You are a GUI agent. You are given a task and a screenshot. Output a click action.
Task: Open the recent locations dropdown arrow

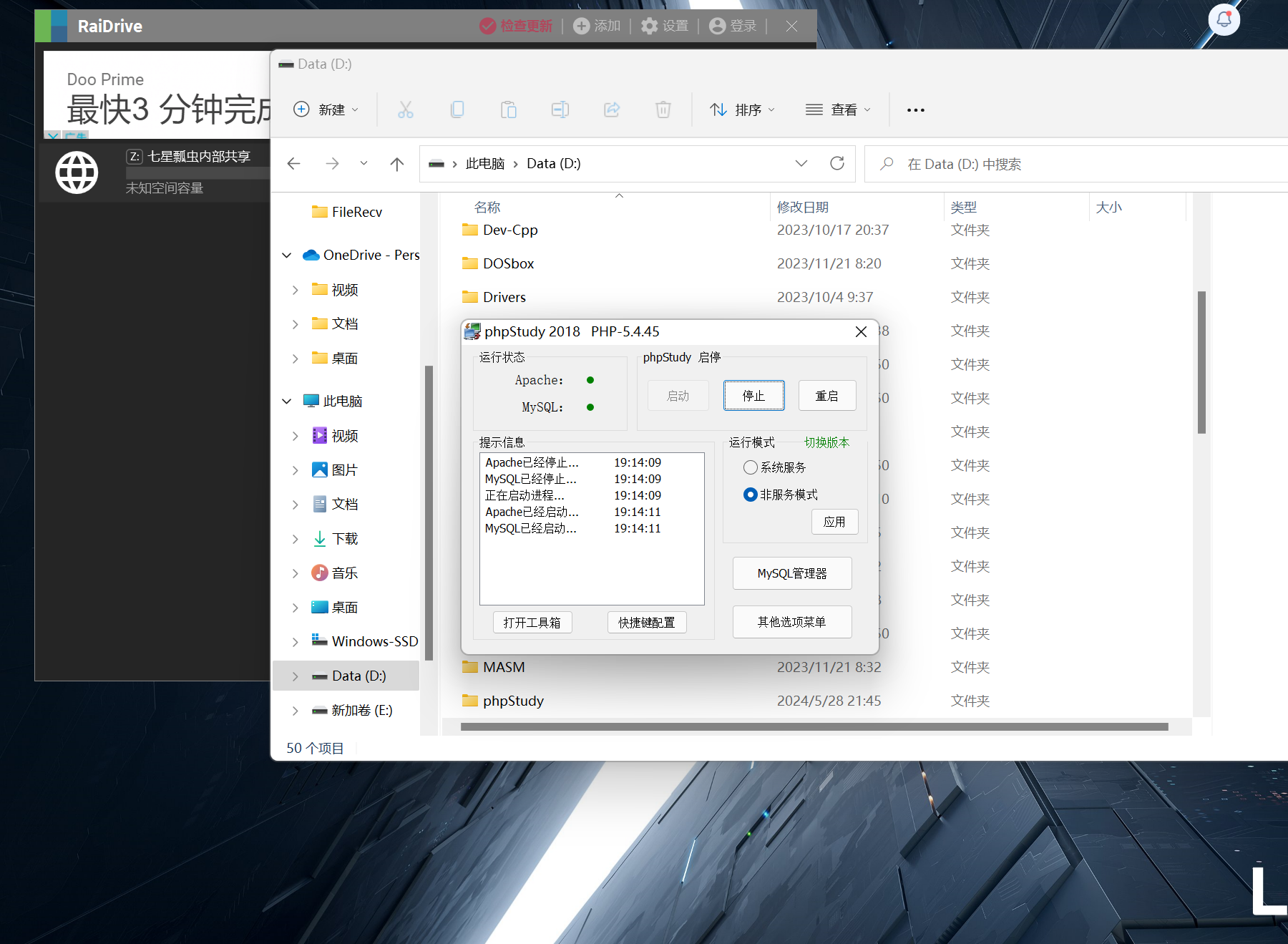(364, 163)
